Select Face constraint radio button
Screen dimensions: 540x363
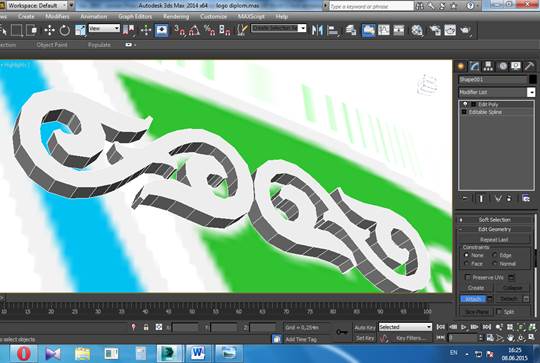[x=466, y=264]
